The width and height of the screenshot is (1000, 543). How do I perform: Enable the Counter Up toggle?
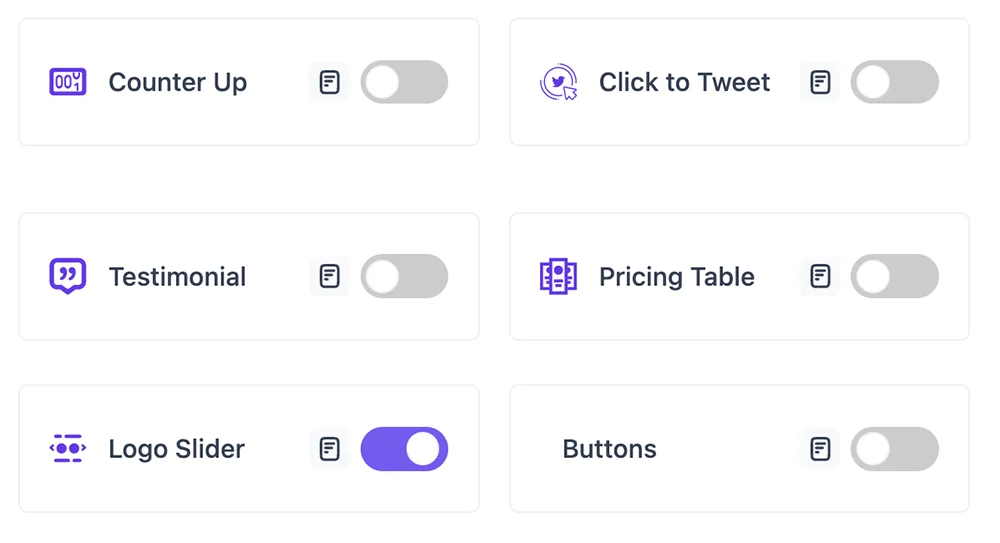(404, 82)
